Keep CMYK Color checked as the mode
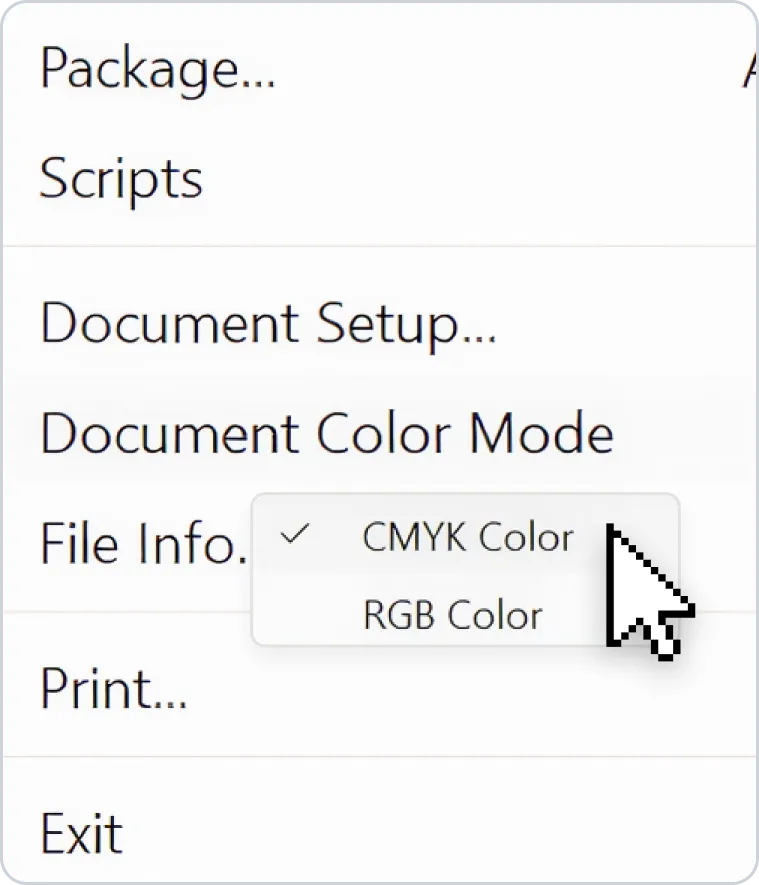This screenshot has width=759, height=885. [x=468, y=537]
